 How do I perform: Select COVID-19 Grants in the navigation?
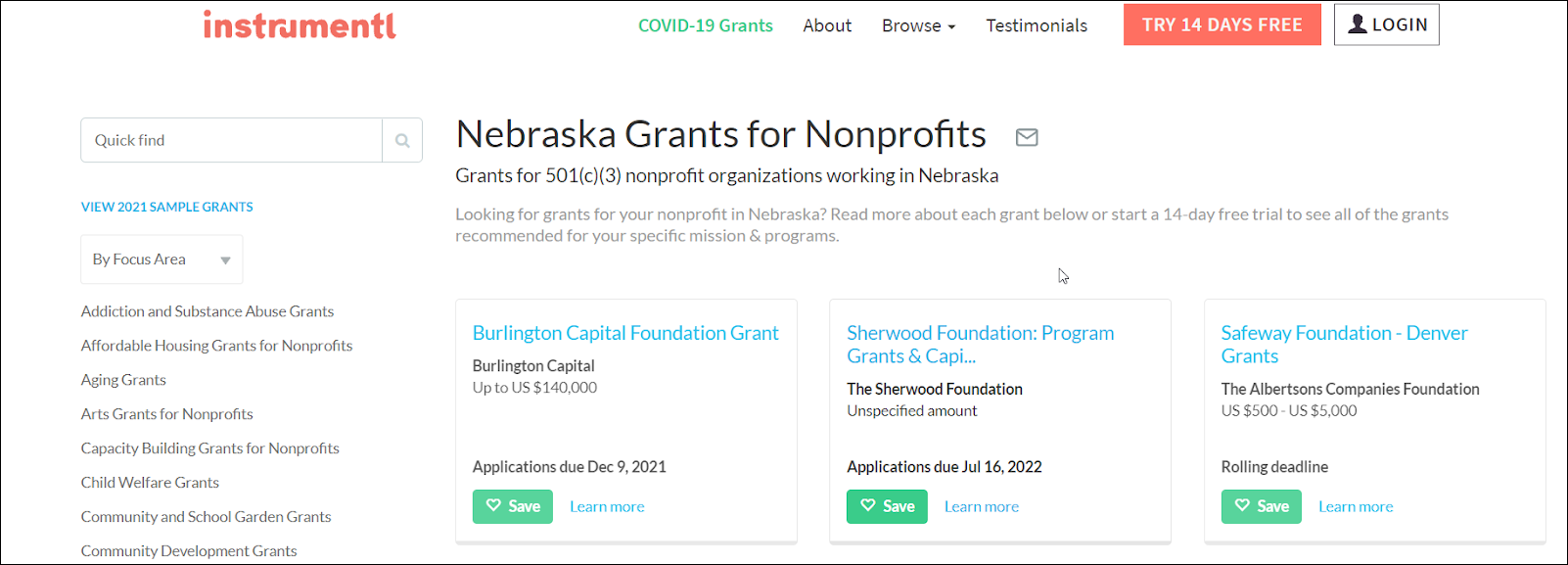point(706,25)
